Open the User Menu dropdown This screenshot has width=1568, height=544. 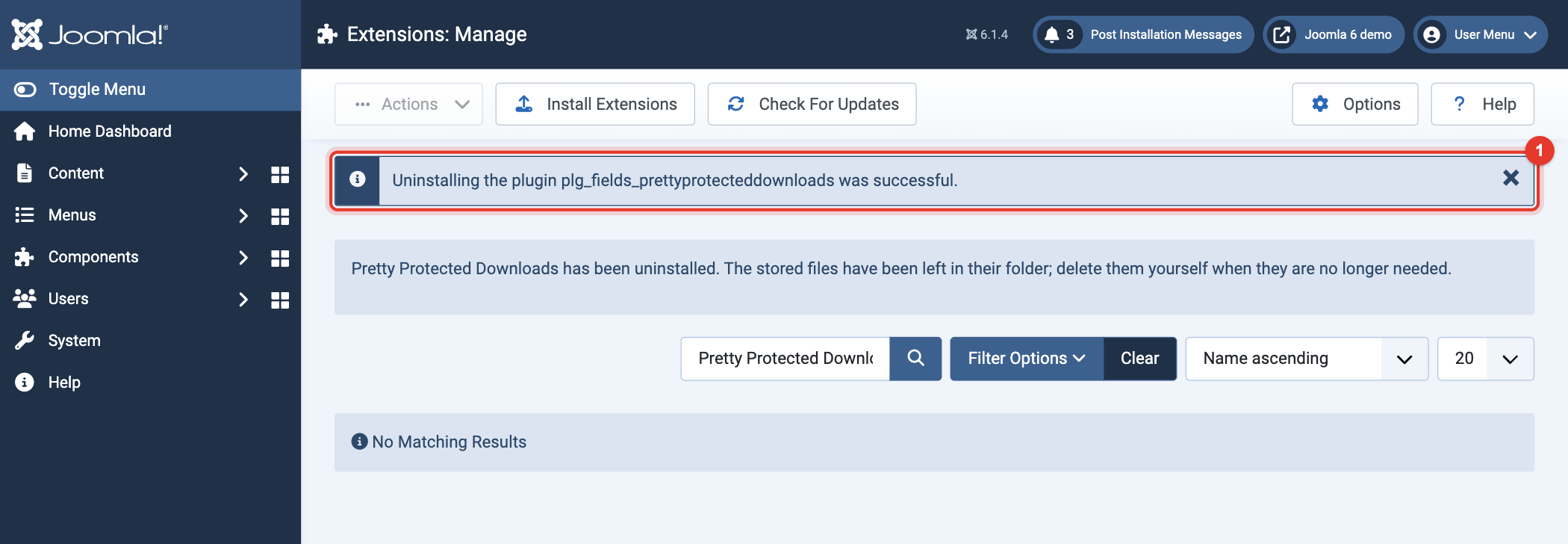(x=1480, y=34)
